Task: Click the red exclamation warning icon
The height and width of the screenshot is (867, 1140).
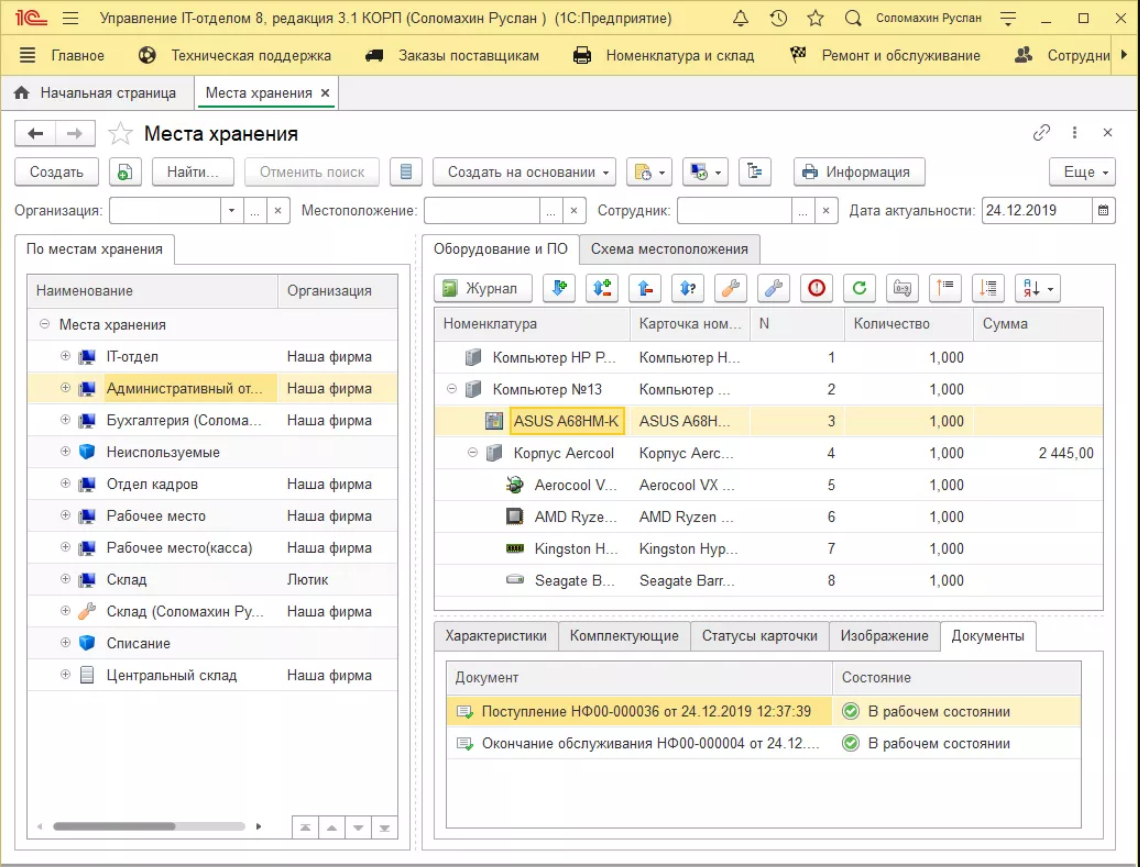Action: [x=816, y=288]
